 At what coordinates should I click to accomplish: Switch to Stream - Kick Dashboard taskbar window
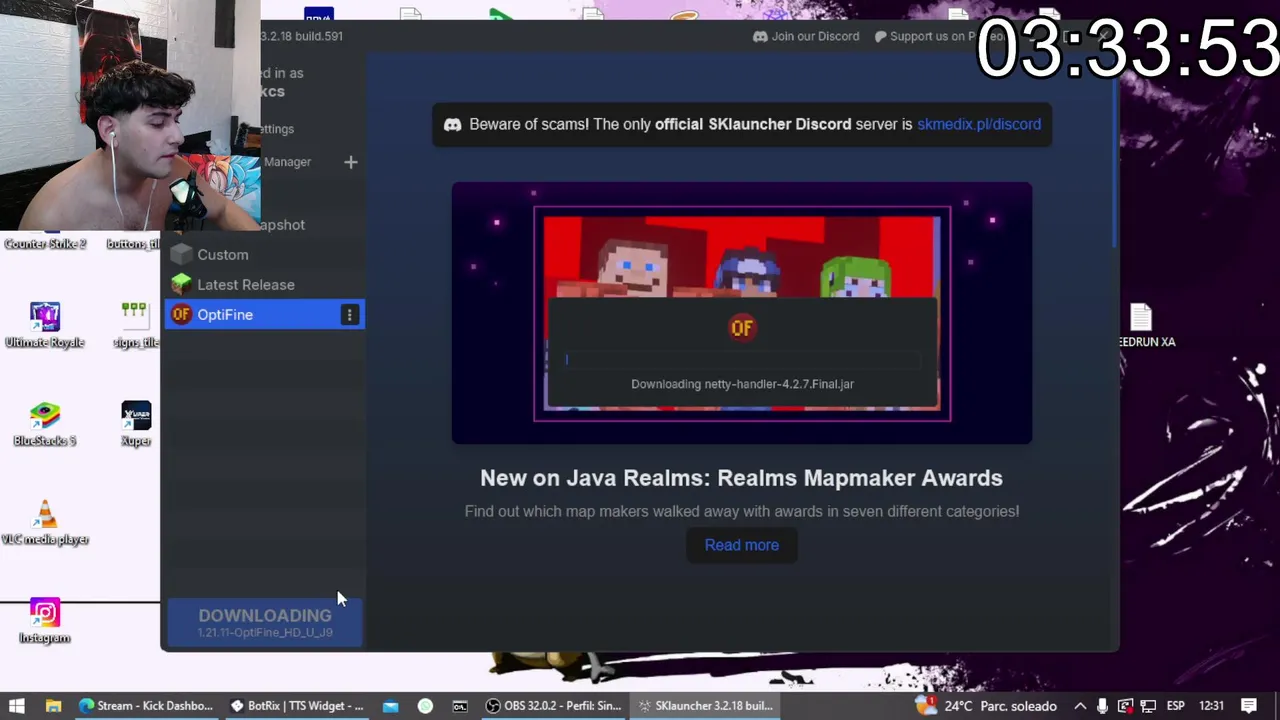(x=146, y=706)
